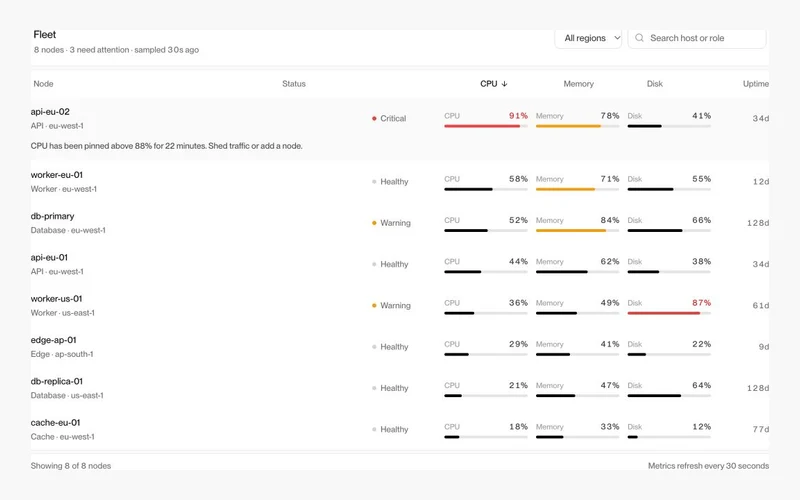Sort by the Memory column header
Image resolution: width=800 pixels, height=500 pixels.
pyautogui.click(x=579, y=84)
